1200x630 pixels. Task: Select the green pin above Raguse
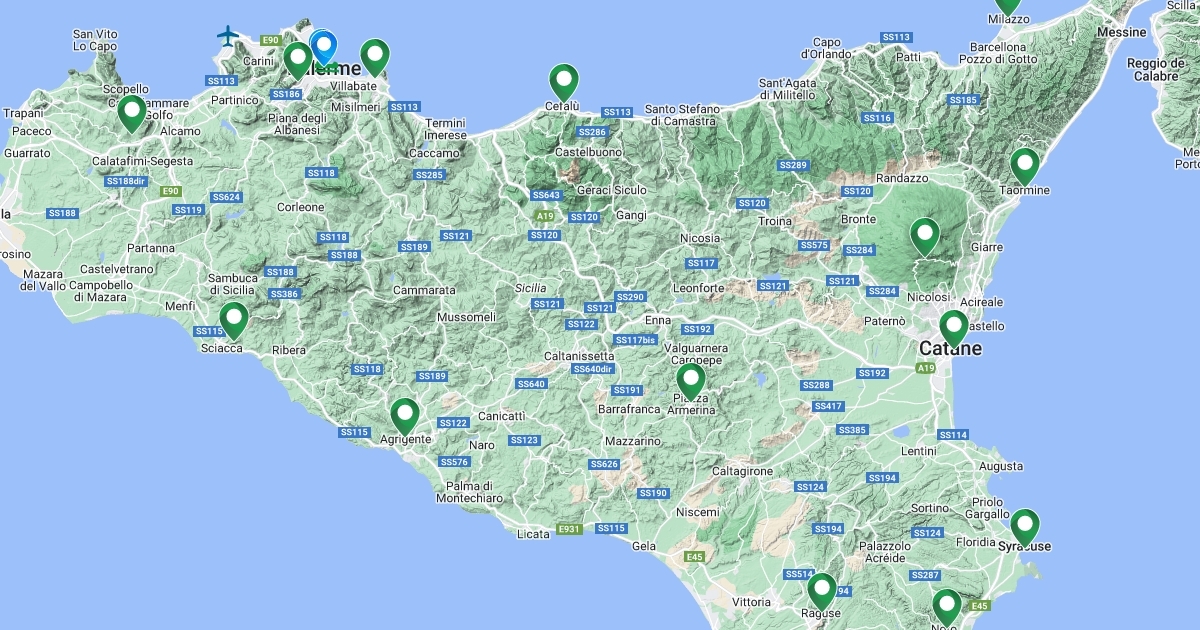click(x=822, y=589)
